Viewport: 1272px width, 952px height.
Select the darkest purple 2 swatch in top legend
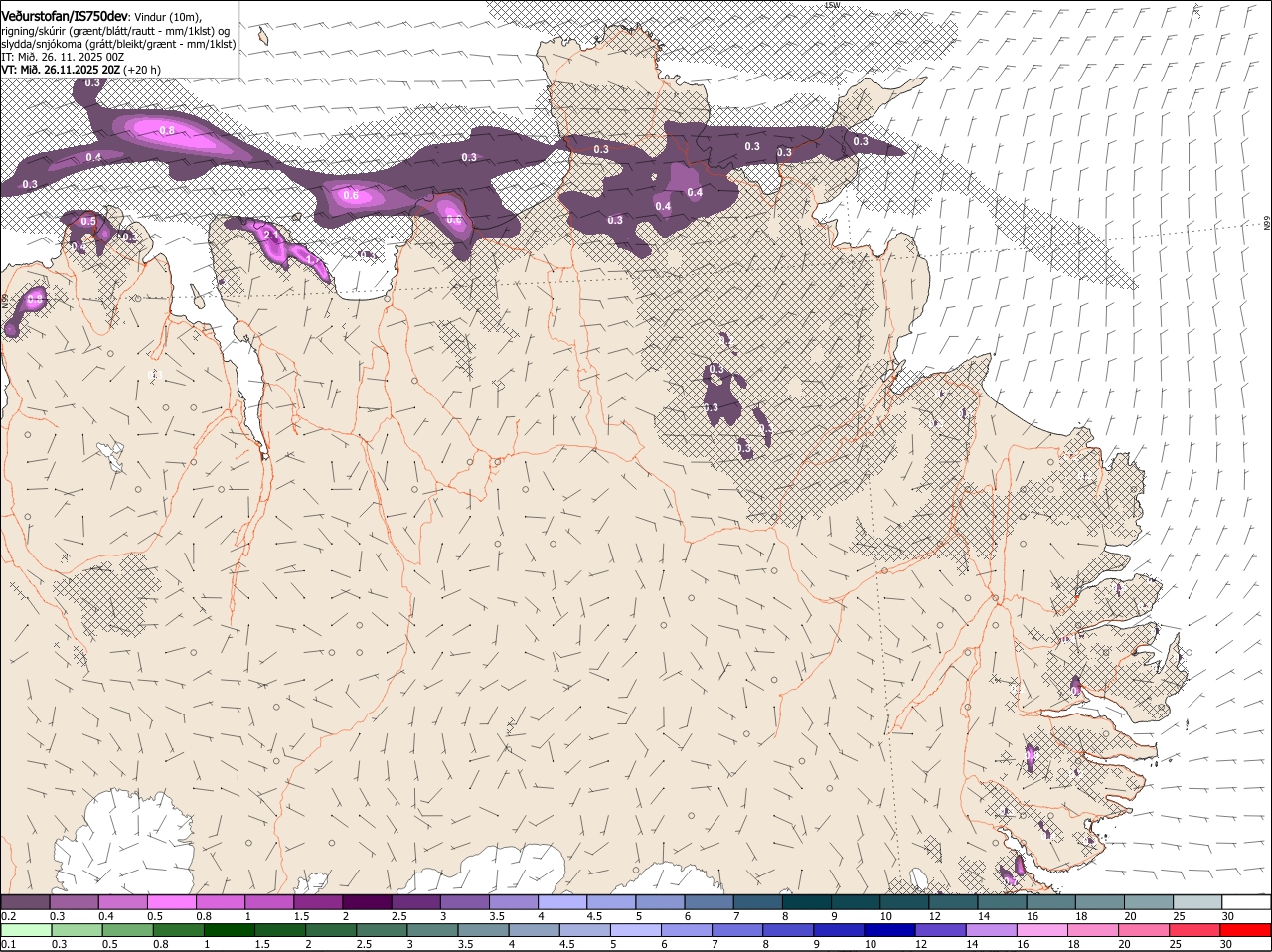coord(366,901)
